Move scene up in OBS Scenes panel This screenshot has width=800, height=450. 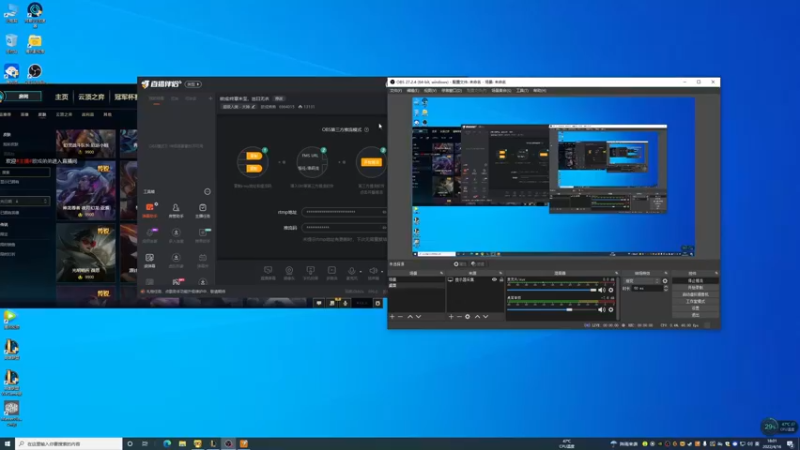click(x=410, y=317)
